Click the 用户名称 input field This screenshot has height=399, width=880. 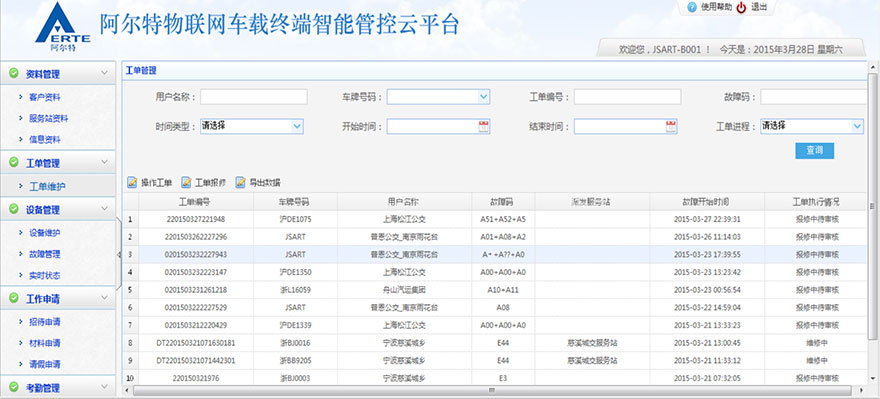(254, 97)
